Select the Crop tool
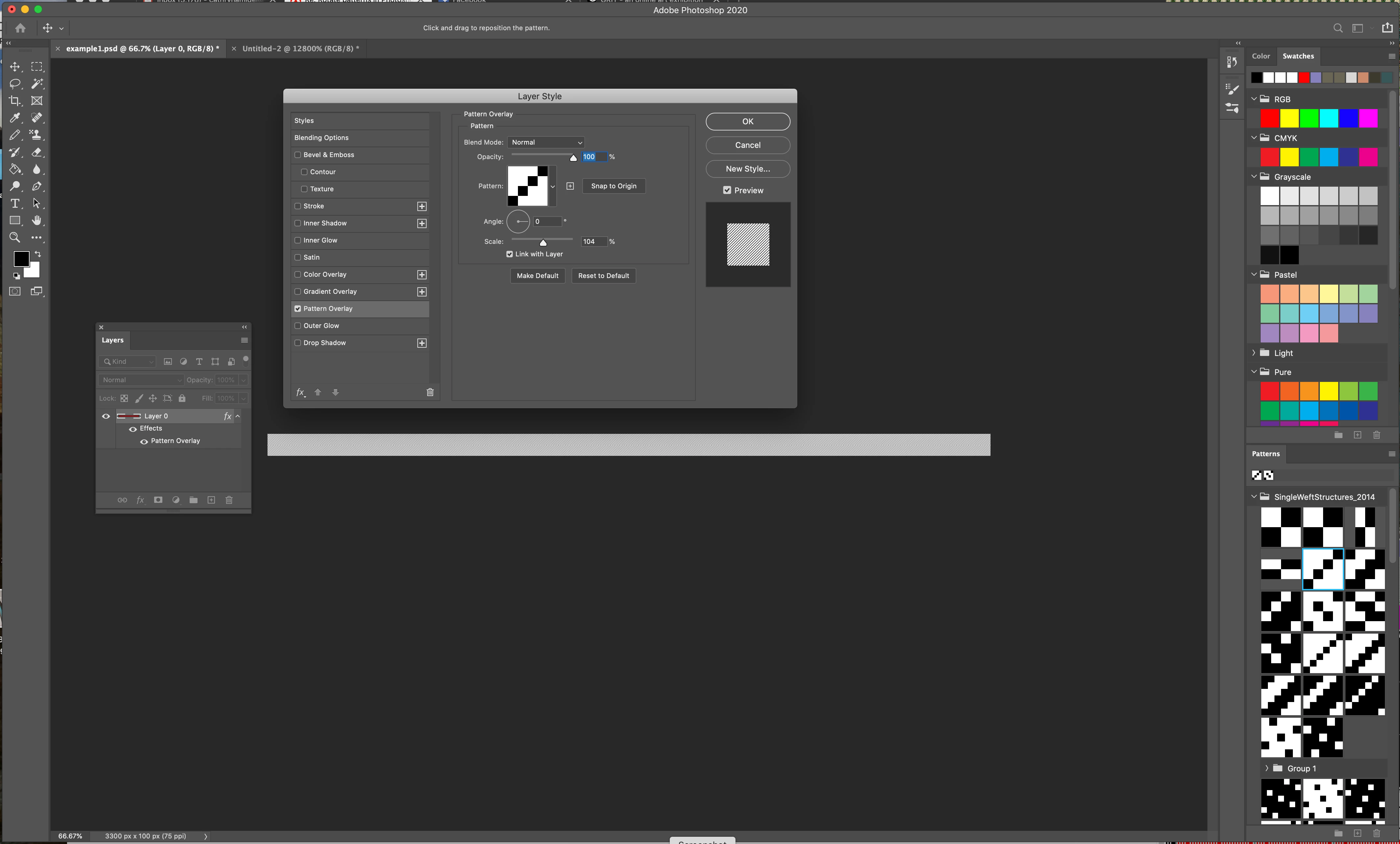 15,101
